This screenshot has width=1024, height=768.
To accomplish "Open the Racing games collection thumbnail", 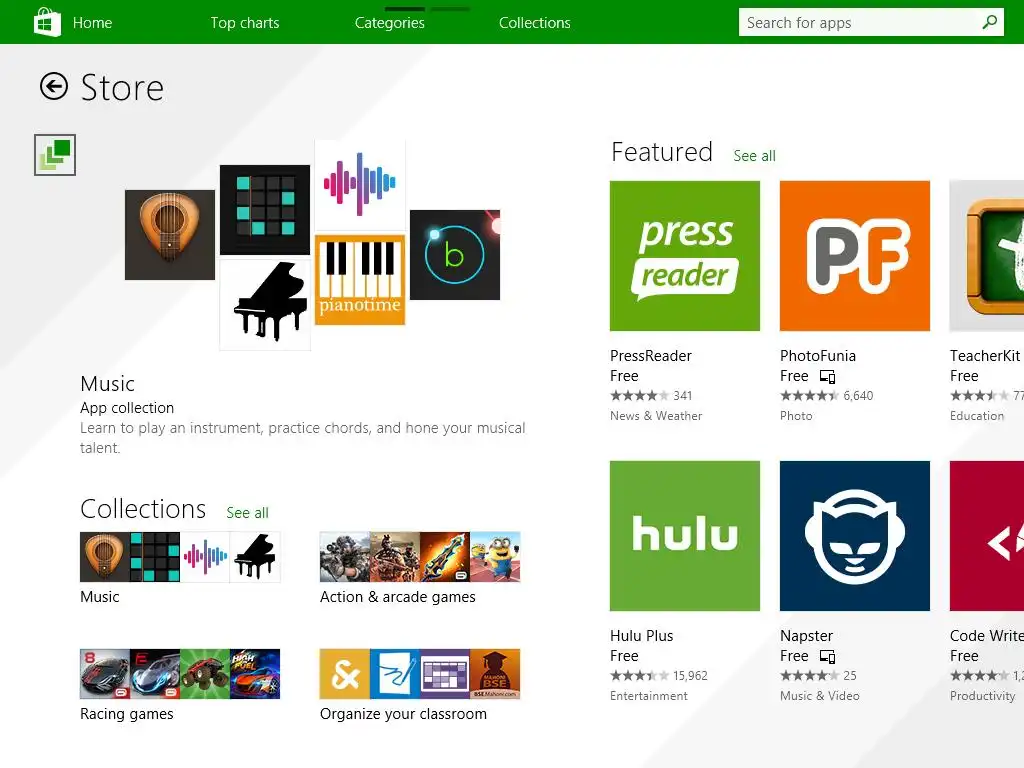I will (x=180, y=674).
